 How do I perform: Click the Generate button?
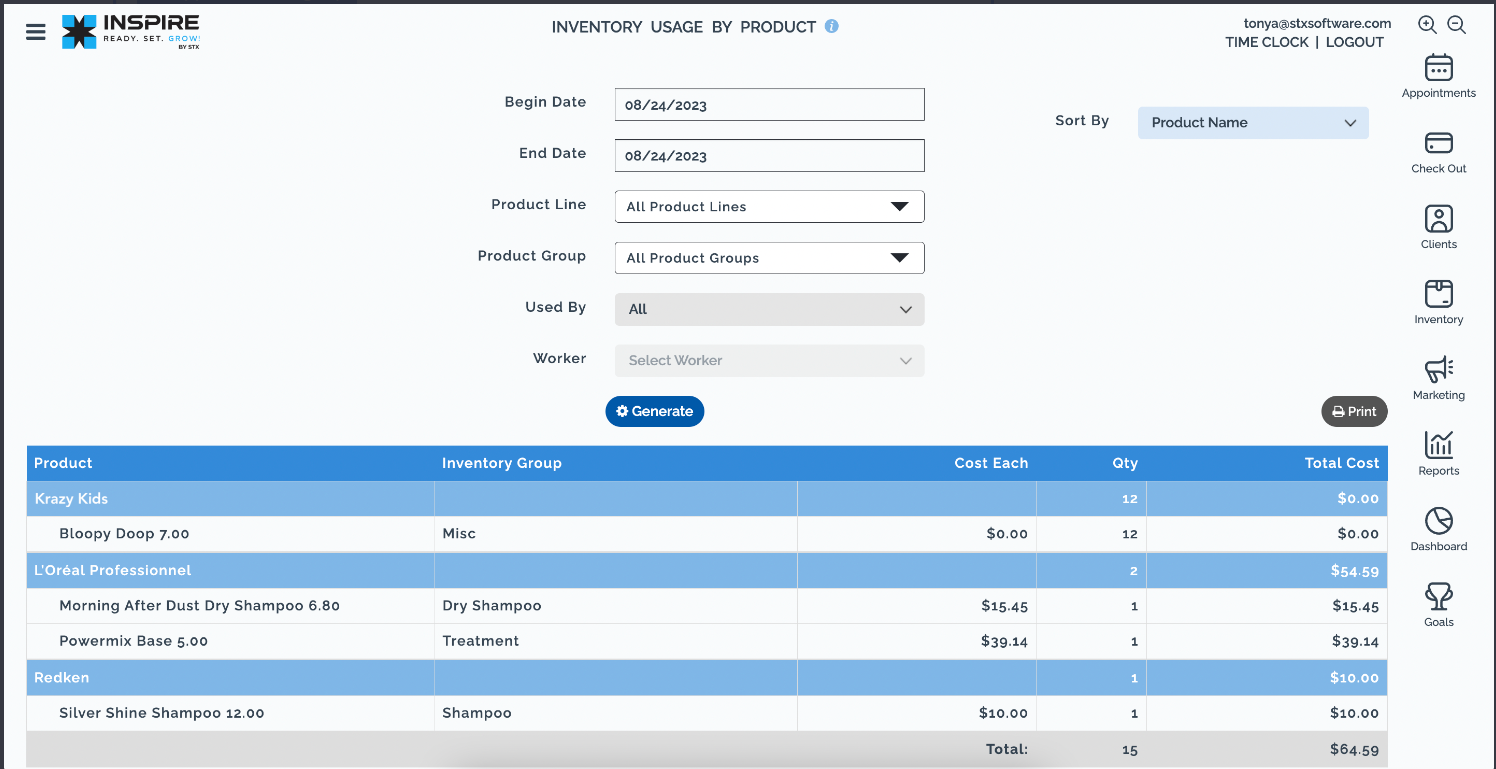655,411
